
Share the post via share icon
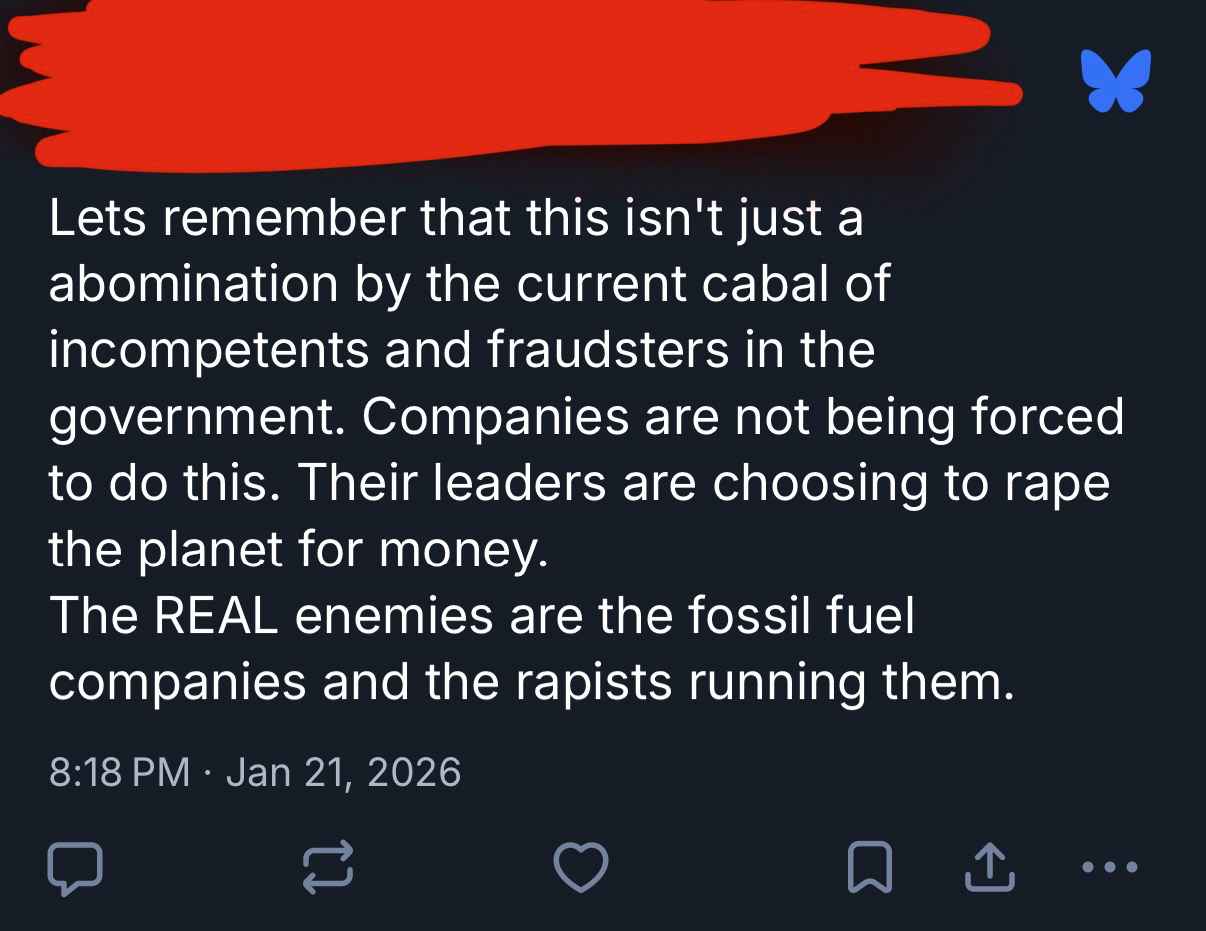(990, 867)
